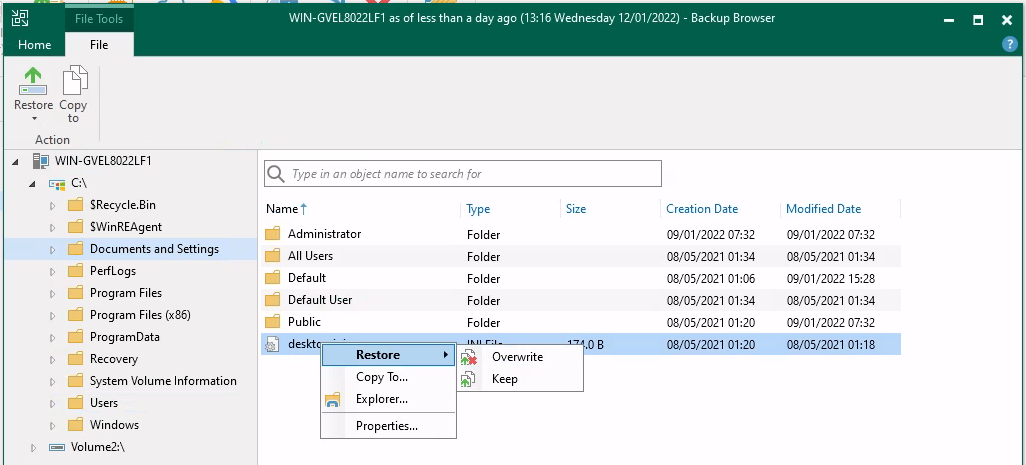Select the Default User folder name
1026x465 pixels.
pos(320,300)
